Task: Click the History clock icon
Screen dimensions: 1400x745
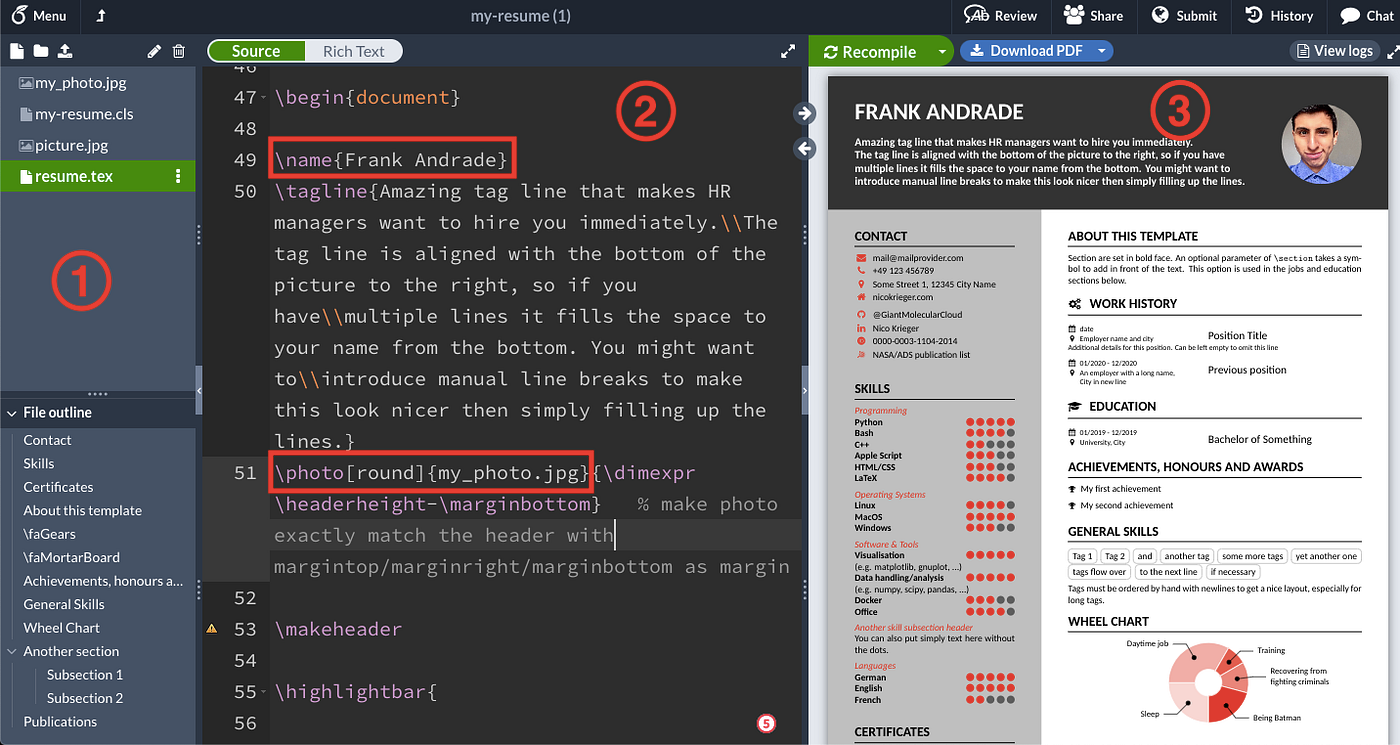Action: point(1253,15)
